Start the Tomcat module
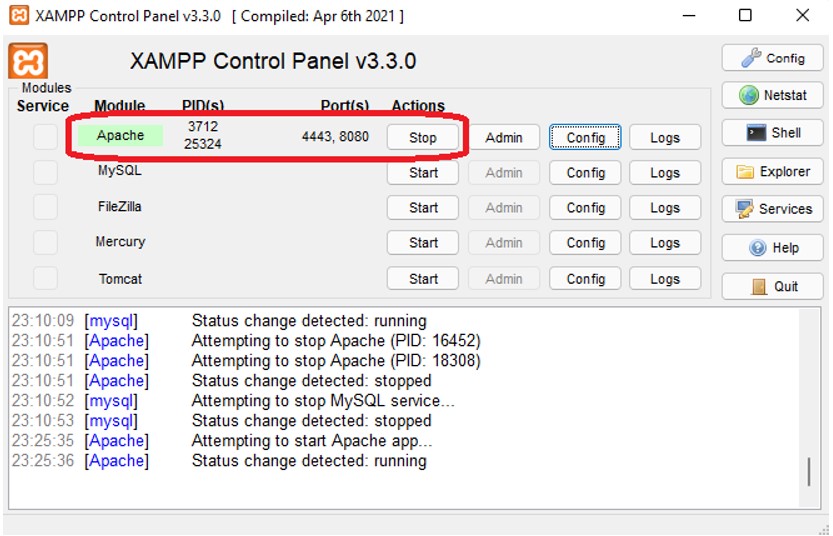 (422, 279)
